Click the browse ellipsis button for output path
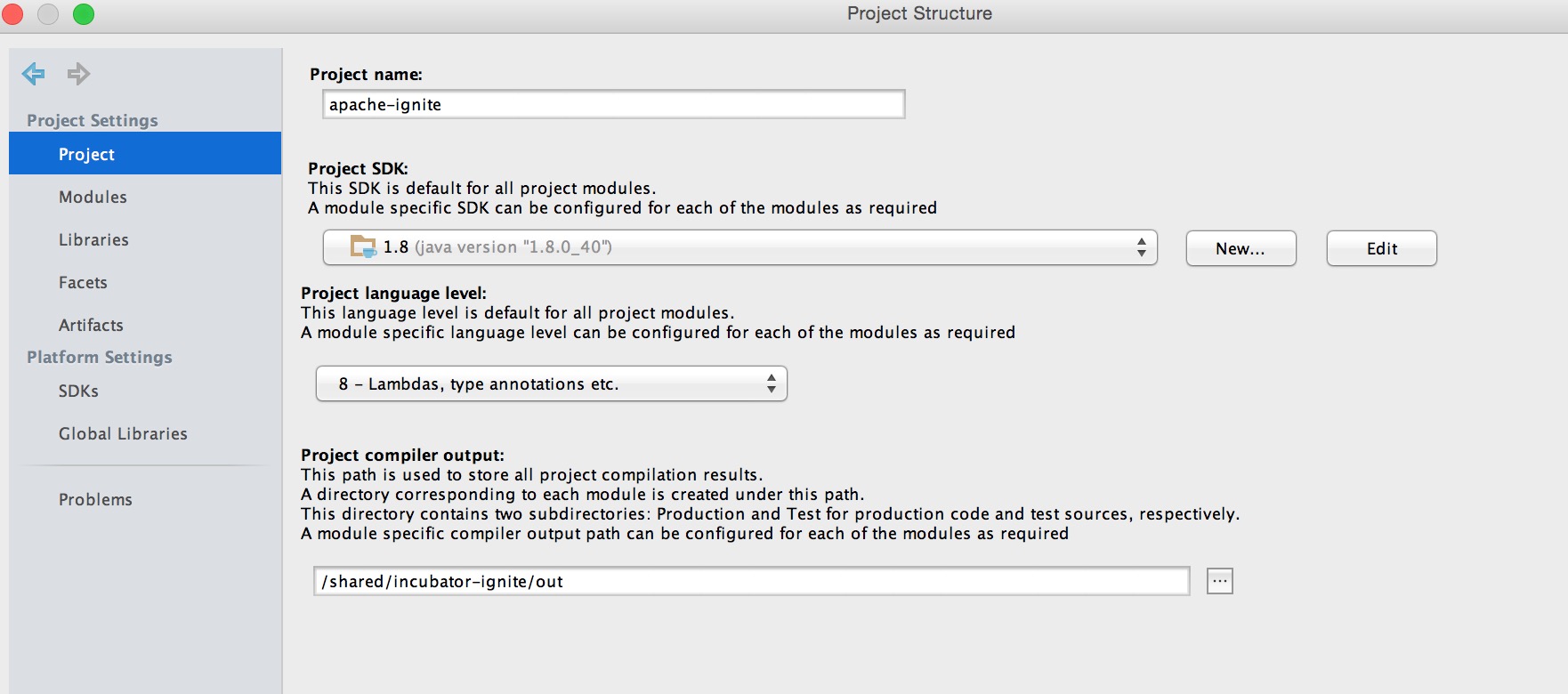Viewport: 1568px width, 694px height. point(1219,581)
